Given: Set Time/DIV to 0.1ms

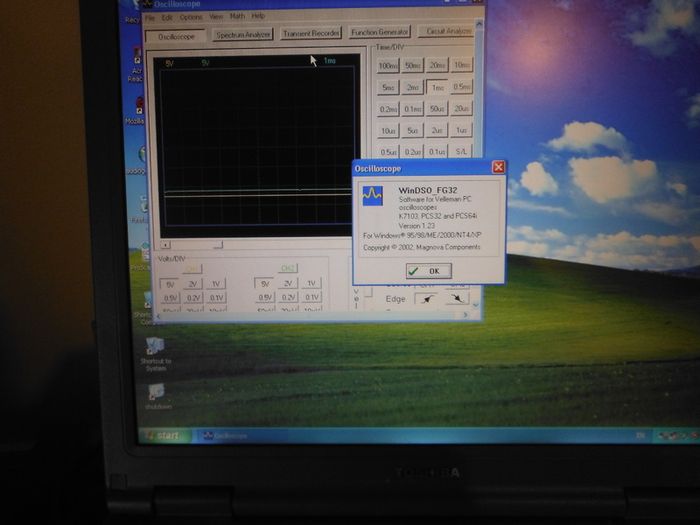Looking at the screenshot, I should point(412,109).
